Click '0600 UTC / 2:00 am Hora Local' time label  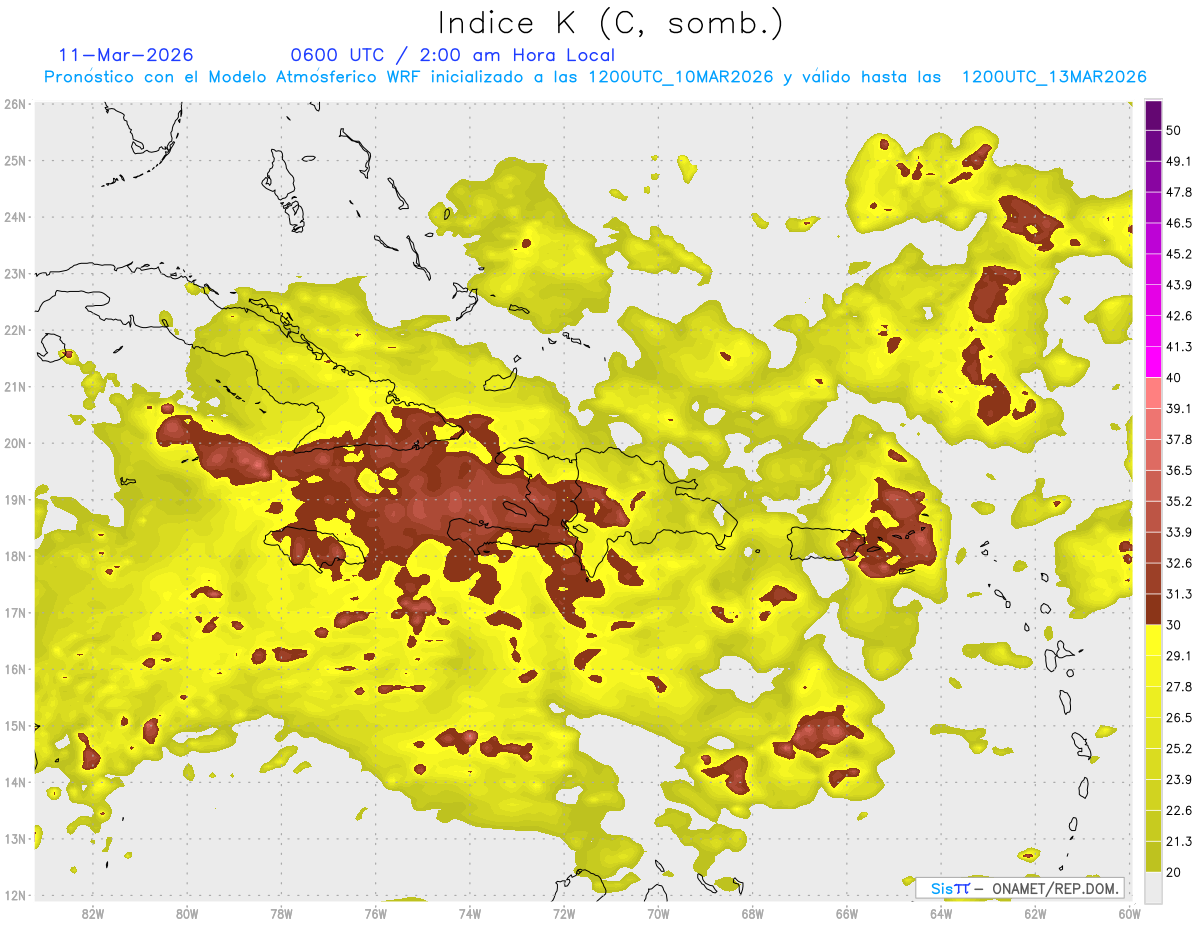452,55
